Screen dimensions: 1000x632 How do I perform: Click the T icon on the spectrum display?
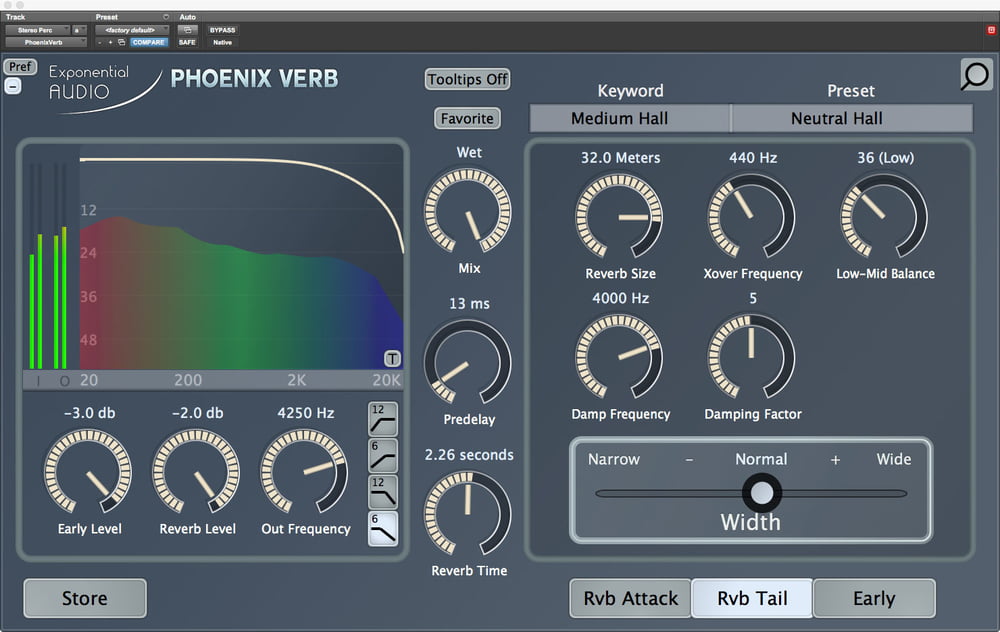[x=391, y=356]
